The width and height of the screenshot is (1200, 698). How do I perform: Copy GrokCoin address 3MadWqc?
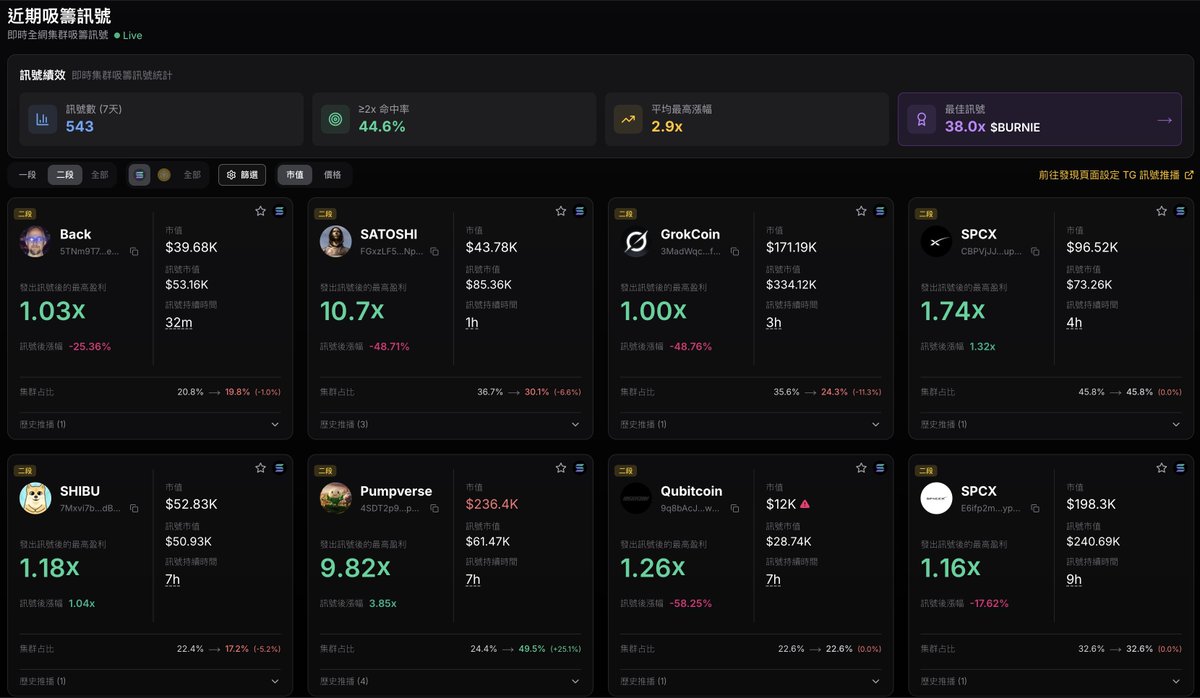click(x=735, y=252)
